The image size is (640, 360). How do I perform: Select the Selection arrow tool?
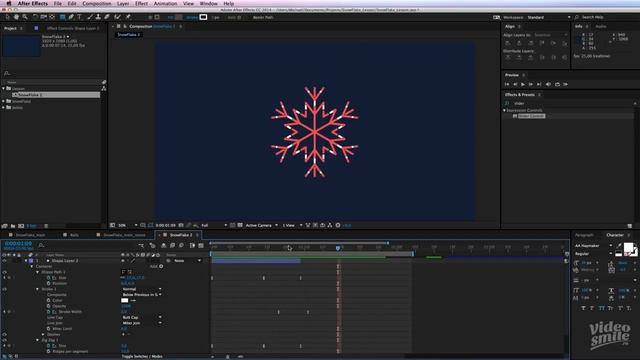(7, 17)
